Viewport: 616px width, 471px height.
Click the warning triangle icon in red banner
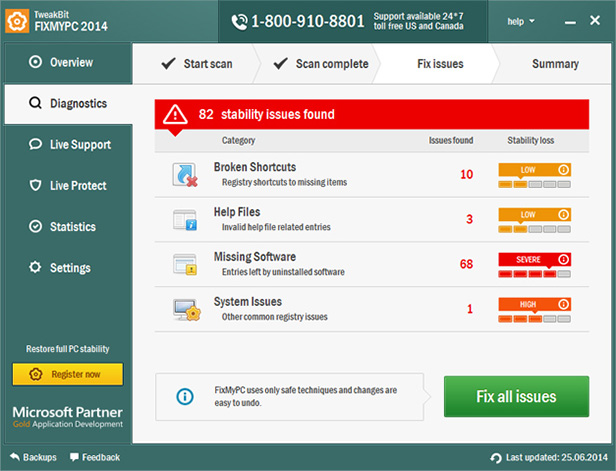175,115
